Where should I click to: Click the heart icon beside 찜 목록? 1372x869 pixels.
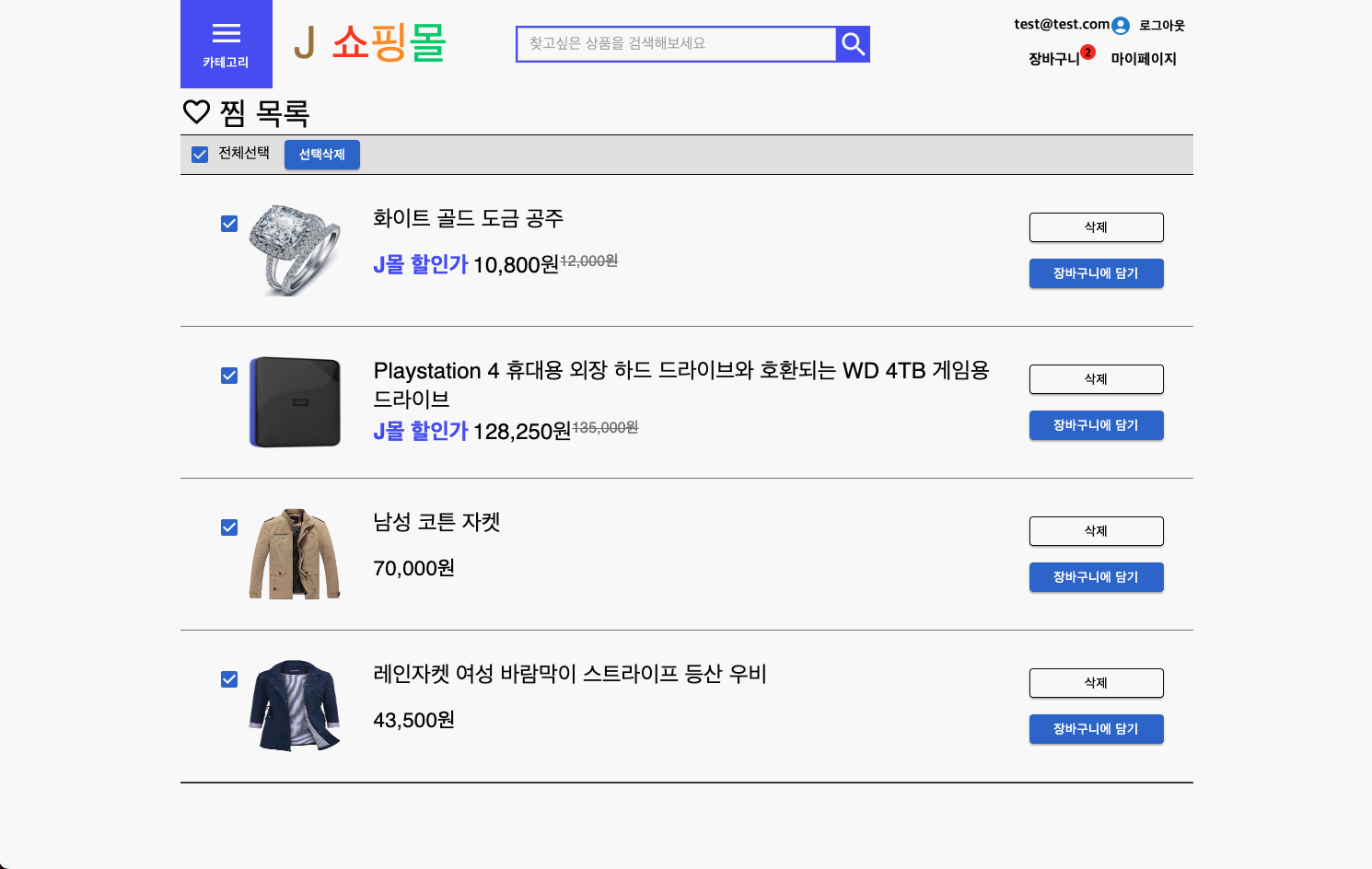coord(196,112)
